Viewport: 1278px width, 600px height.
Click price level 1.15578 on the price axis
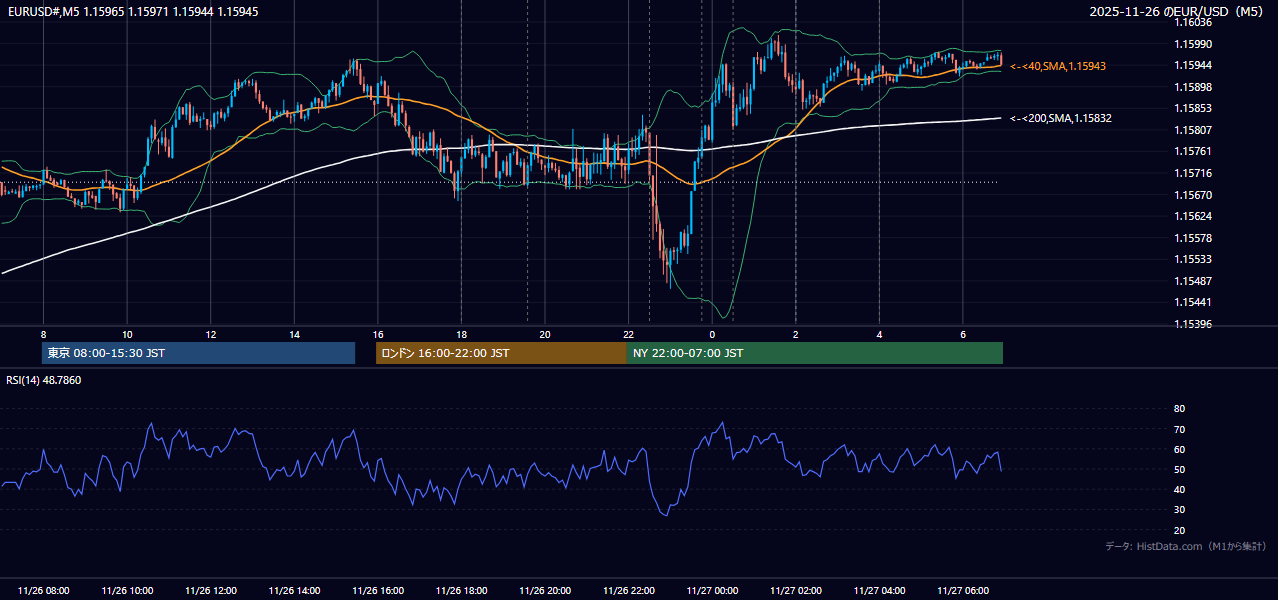point(1193,238)
